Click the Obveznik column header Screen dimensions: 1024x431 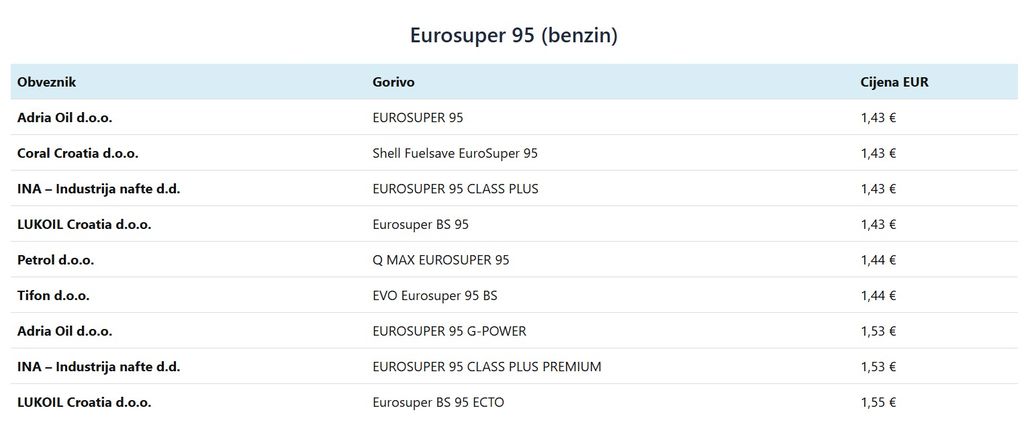pyautogui.click(x=47, y=82)
